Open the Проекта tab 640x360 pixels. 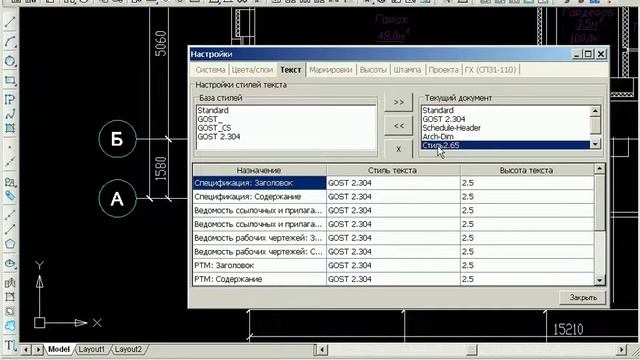click(443, 70)
